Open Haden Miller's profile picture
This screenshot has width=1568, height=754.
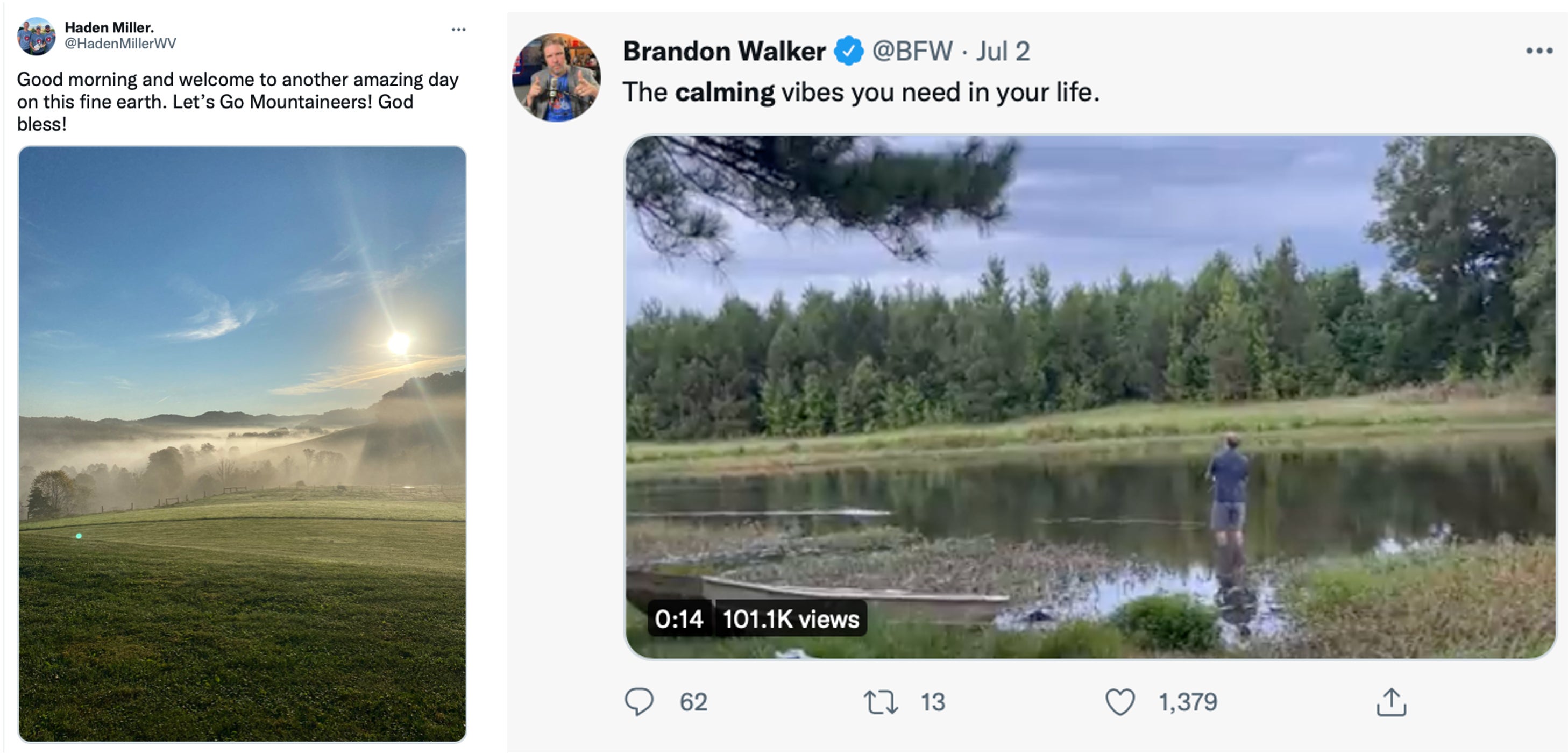click(x=36, y=37)
